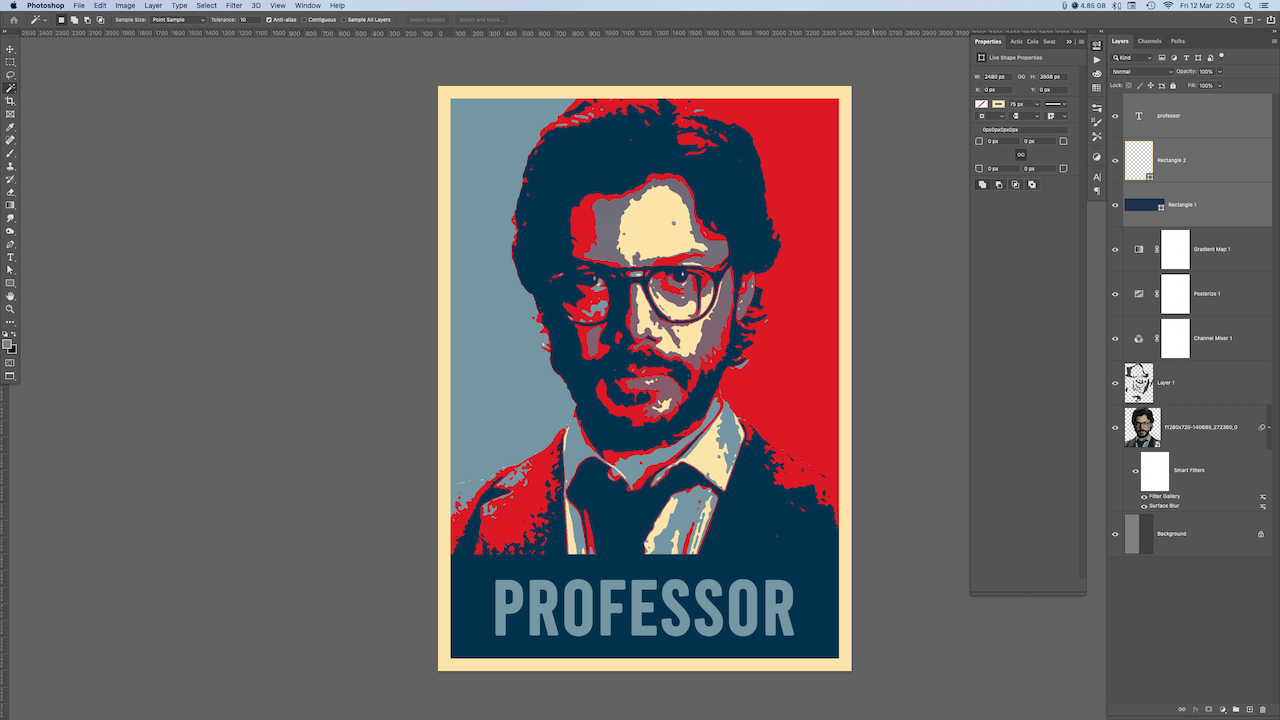Switch to the Channels tab
The height and width of the screenshot is (720, 1280).
(1149, 41)
